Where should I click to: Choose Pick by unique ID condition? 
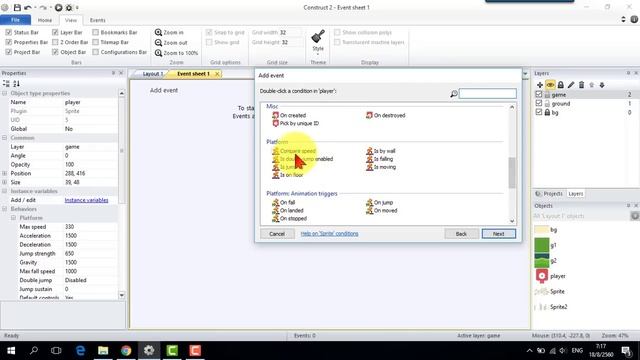point(296,123)
